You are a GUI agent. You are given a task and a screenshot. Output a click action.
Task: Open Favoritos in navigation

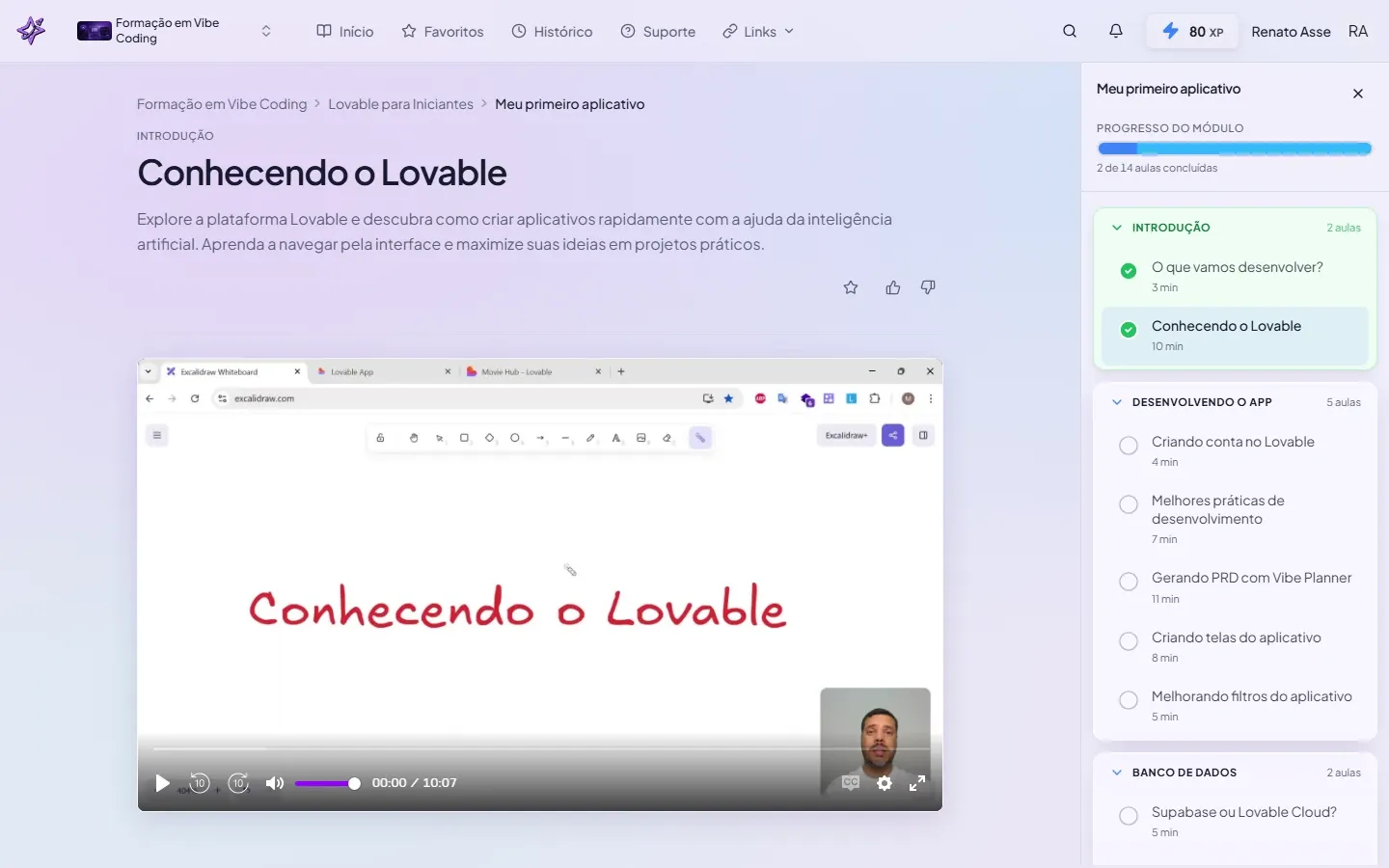[443, 31]
